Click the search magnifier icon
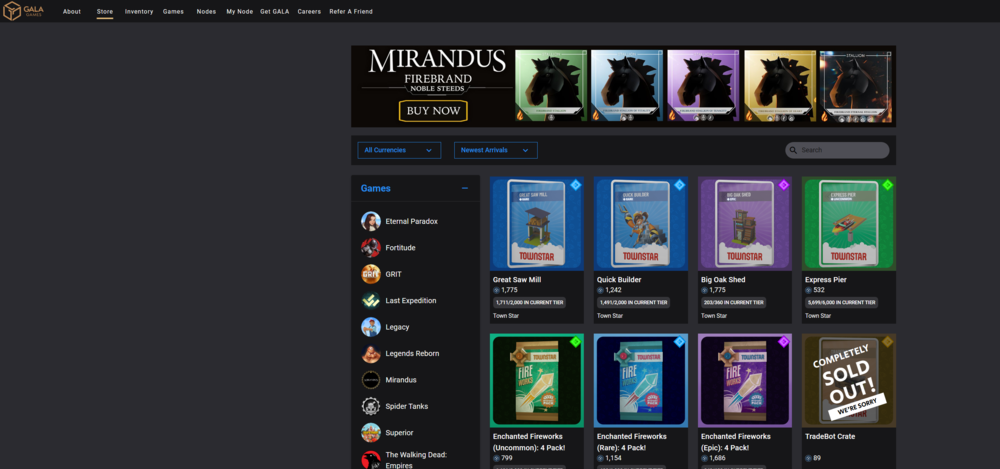Viewport: 1000px width, 469px height. pyautogui.click(x=793, y=151)
